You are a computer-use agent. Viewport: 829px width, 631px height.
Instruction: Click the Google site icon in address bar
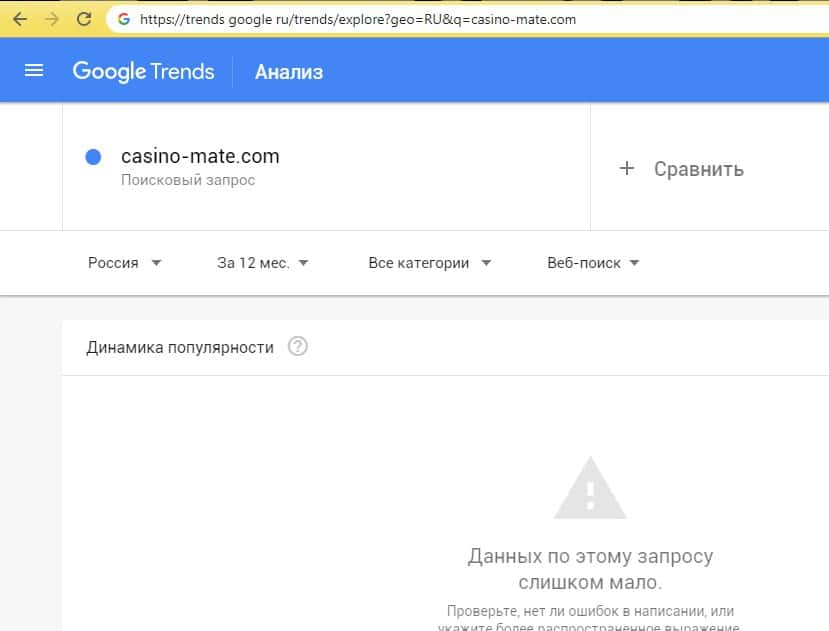tap(124, 19)
